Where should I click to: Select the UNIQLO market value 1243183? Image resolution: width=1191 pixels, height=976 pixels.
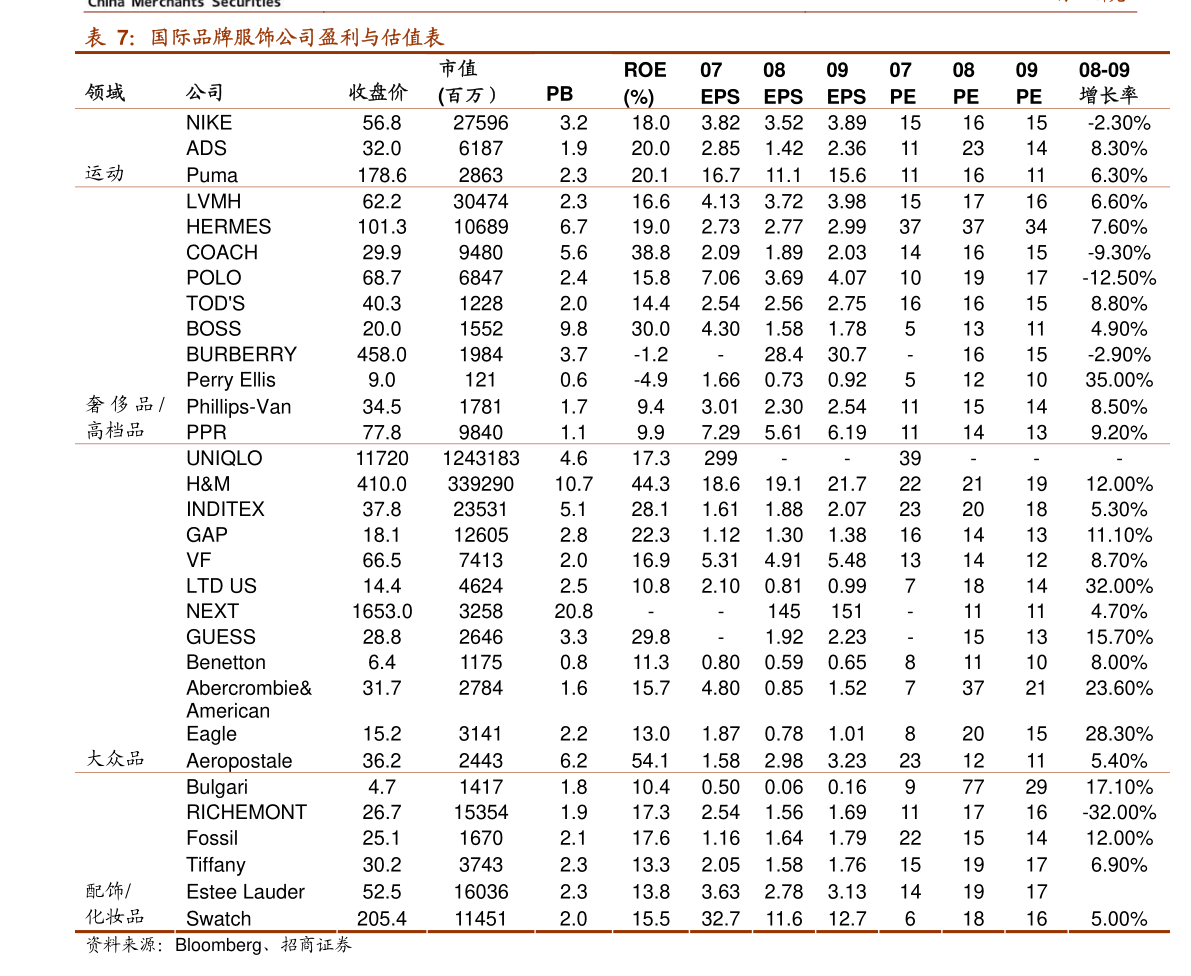pyautogui.click(x=481, y=459)
